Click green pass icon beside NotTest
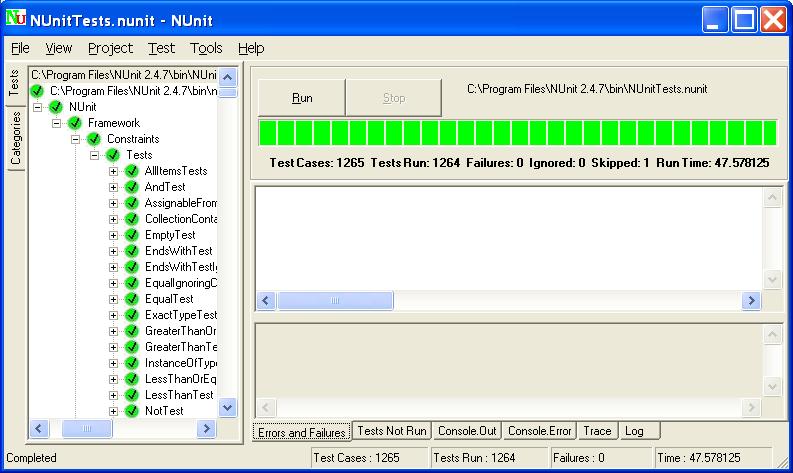 coord(131,411)
